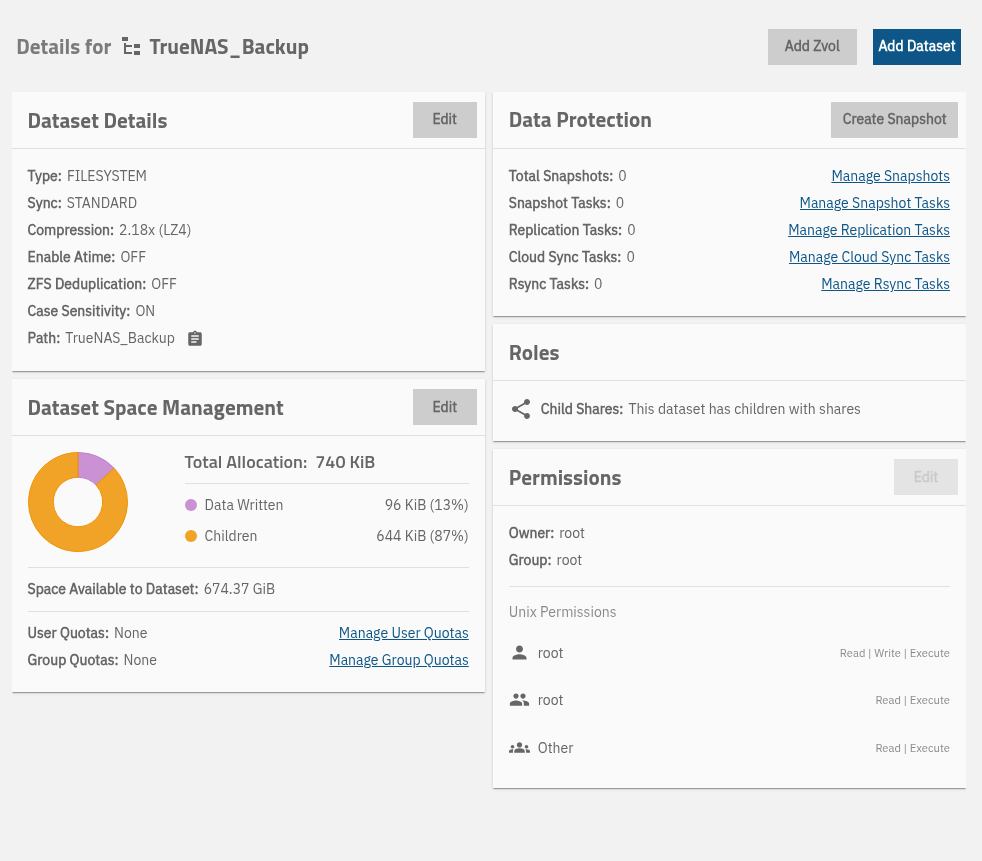Click the root owner user icon
This screenshot has height=861, width=982.
(x=519, y=653)
